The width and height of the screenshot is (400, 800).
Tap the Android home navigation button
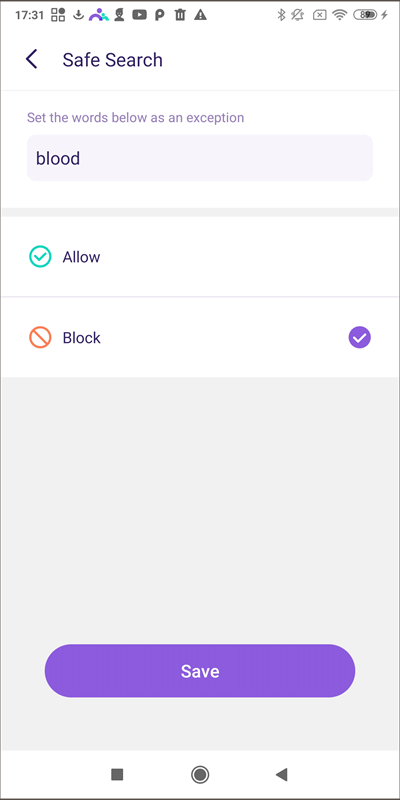click(x=200, y=774)
